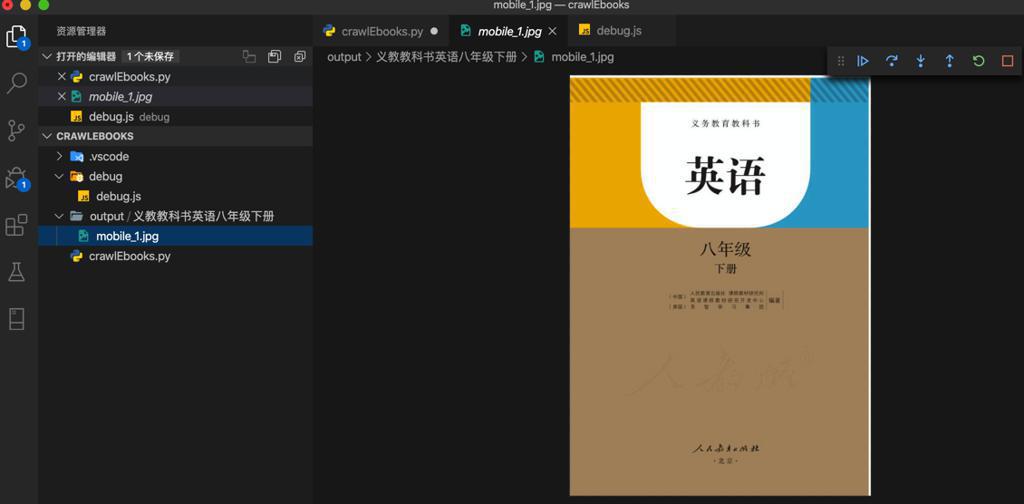
Task: Switch to the debug.js tab
Action: click(x=620, y=31)
